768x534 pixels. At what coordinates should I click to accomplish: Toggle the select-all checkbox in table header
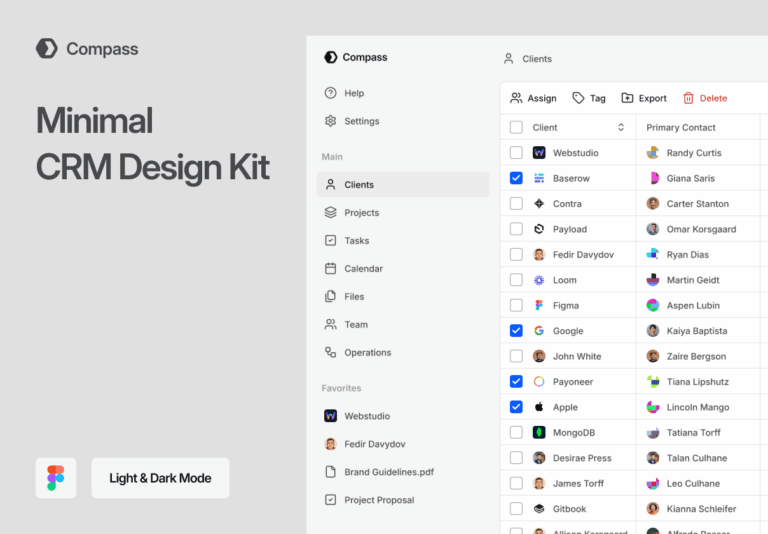point(516,127)
